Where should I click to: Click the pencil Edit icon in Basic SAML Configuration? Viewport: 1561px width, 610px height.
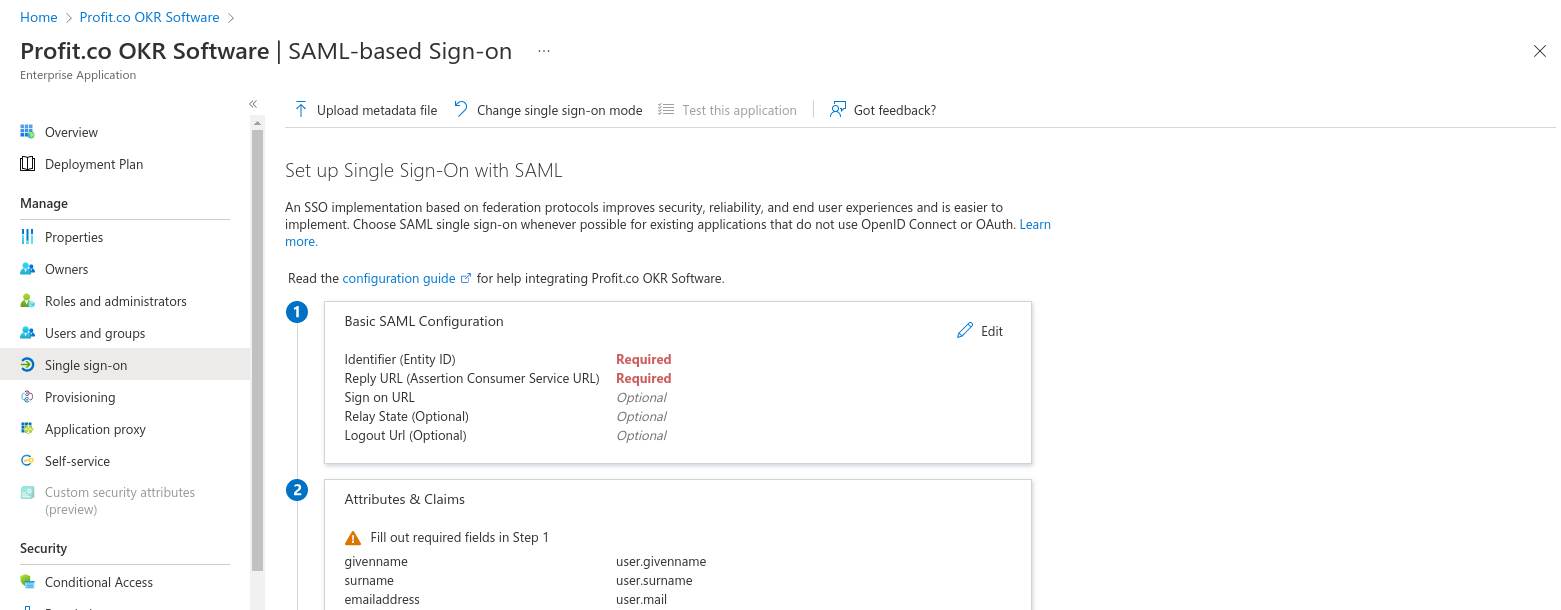pyautogui.click(x=965, y=331)
